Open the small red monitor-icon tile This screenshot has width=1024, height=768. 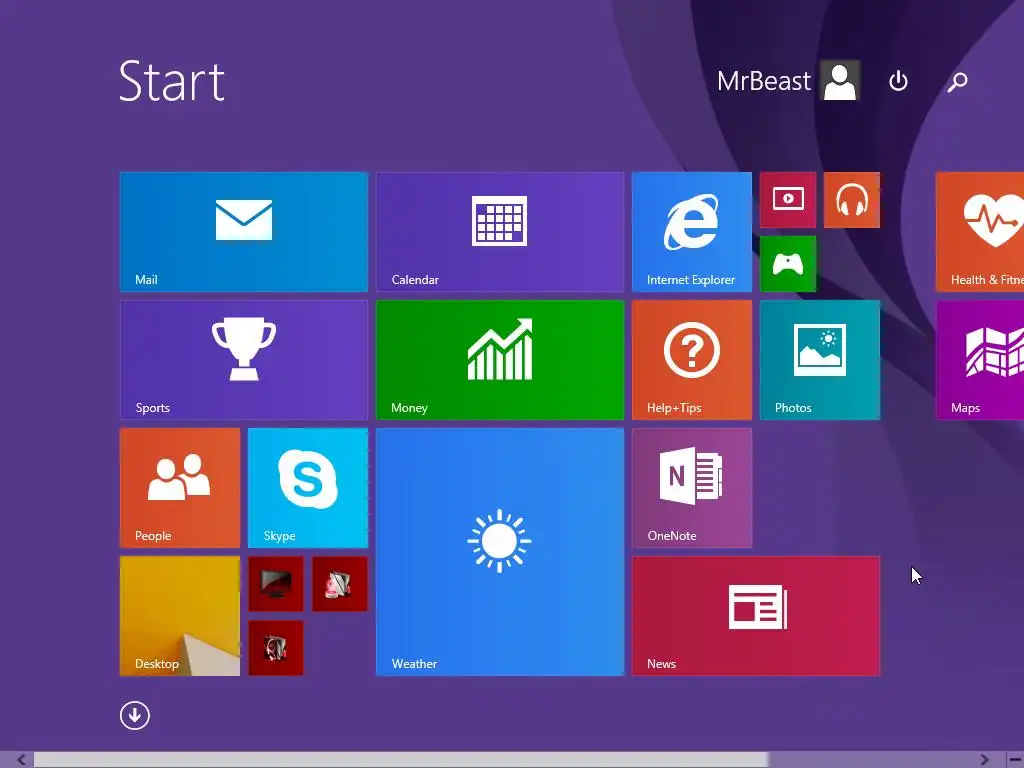(276, 584)
